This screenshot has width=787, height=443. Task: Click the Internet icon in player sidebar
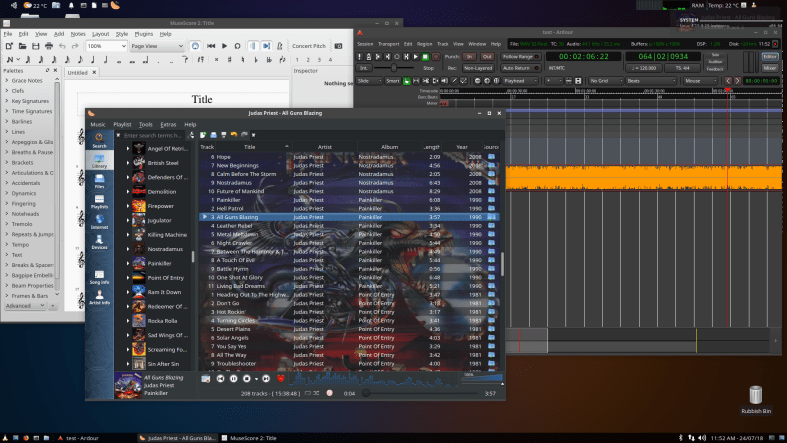coord(99,223)
